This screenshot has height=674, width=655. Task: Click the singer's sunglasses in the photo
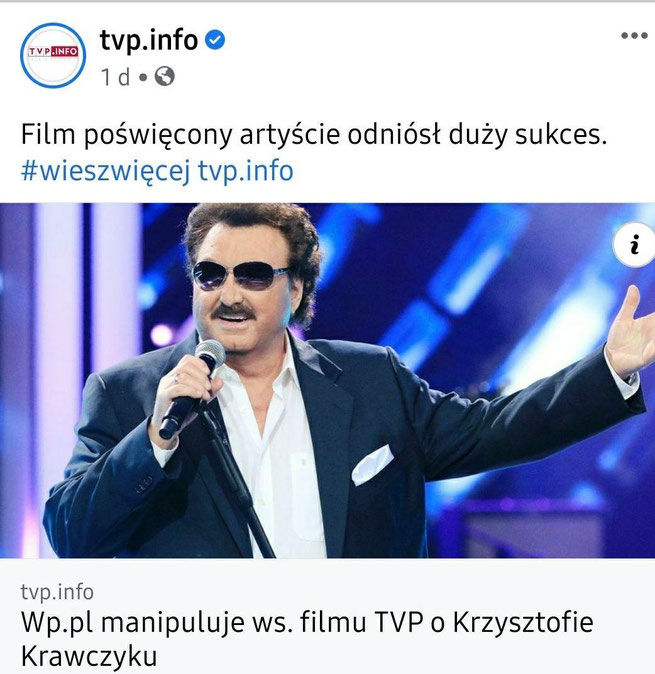(x=241, y=276)
